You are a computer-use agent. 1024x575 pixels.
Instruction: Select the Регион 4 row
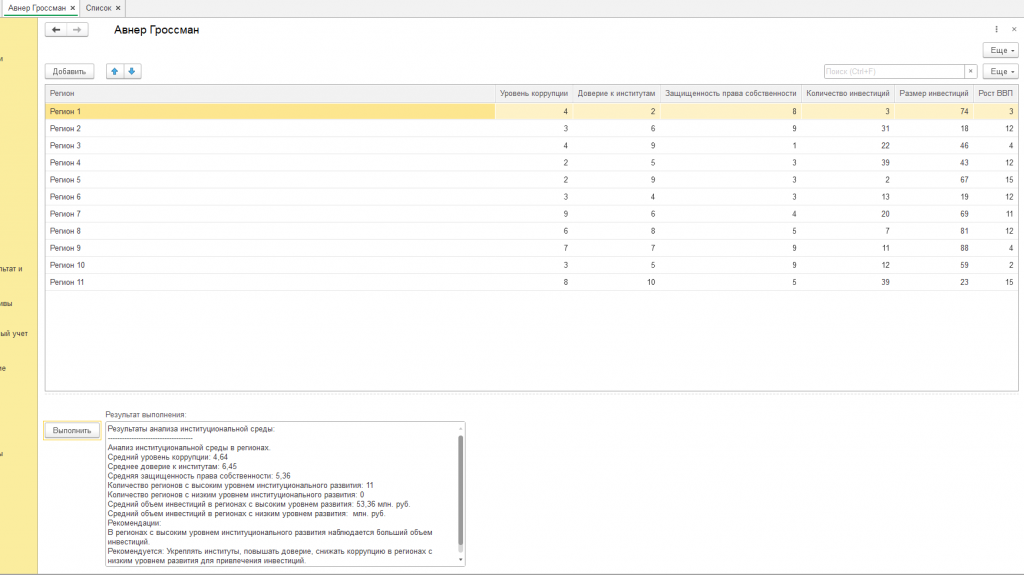coord(532,163)
